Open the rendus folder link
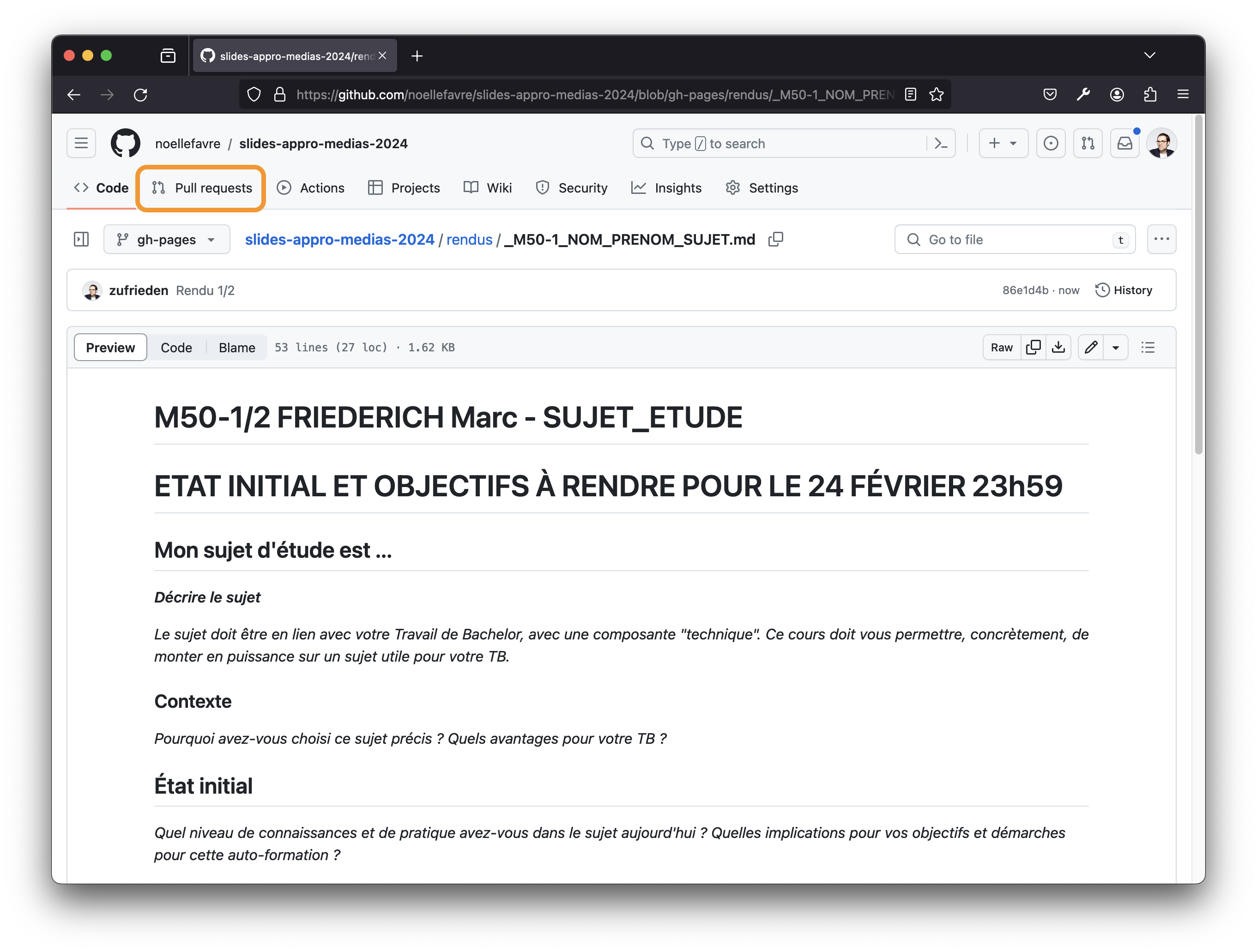The image size is (1257, 952). [x=469, y=239]
